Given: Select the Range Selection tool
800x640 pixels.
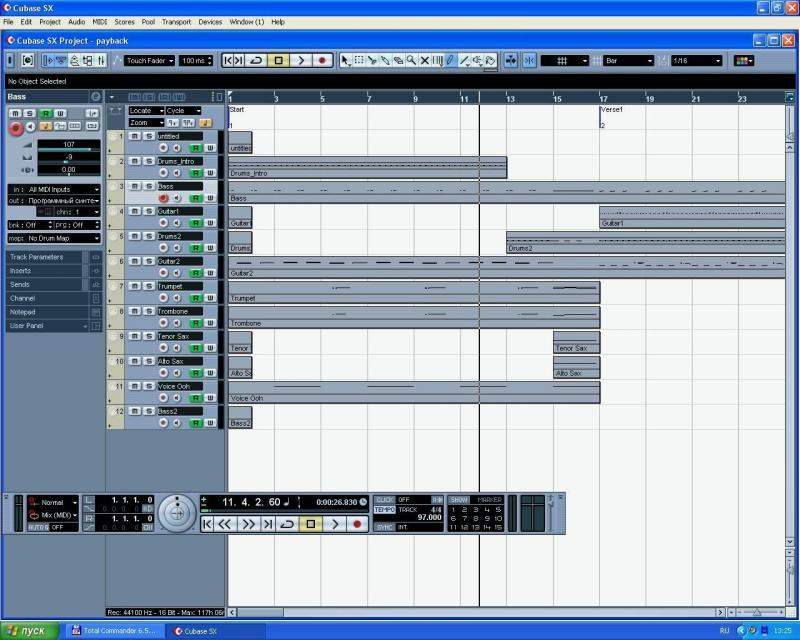Looking at the screenshot, I should (x=359, y=61).
